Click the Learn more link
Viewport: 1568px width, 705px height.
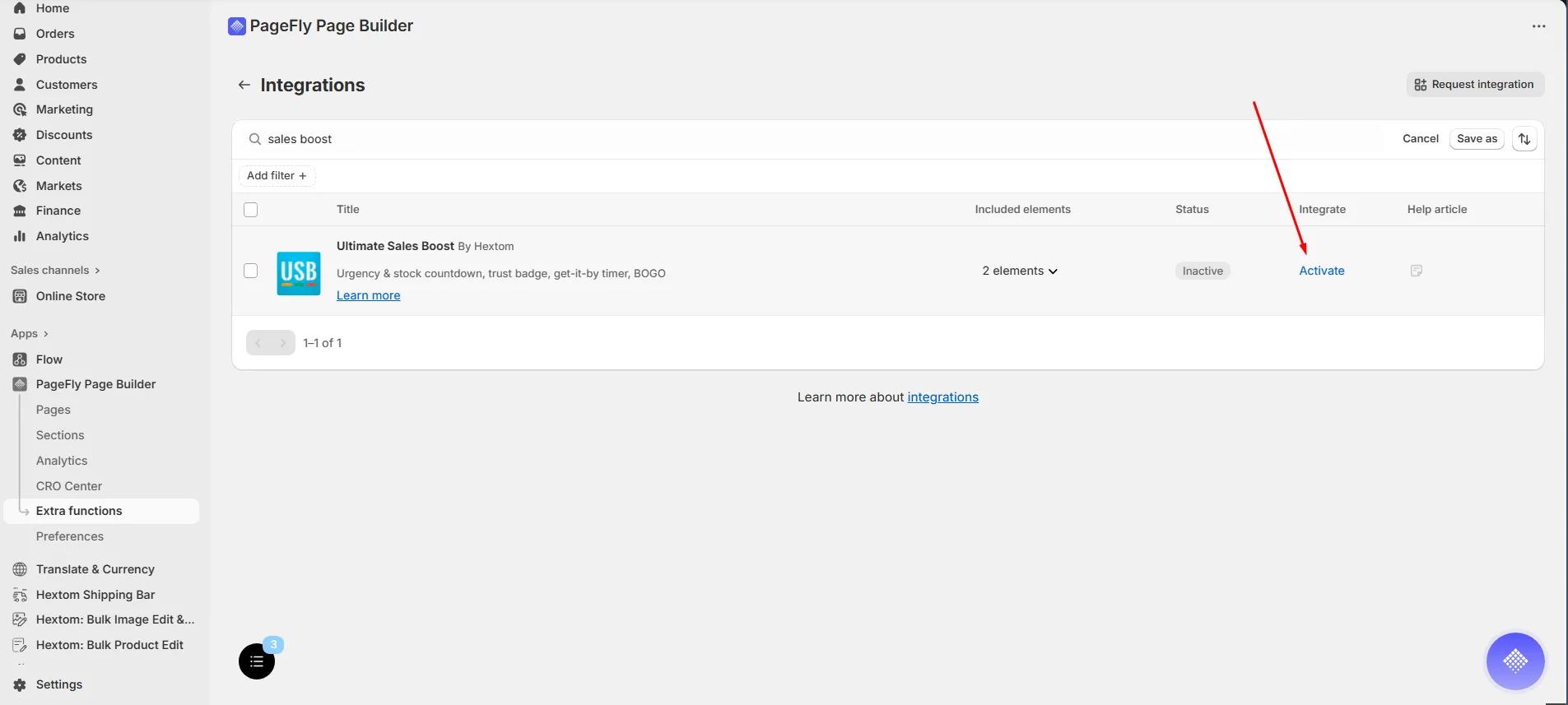point(369,295)
